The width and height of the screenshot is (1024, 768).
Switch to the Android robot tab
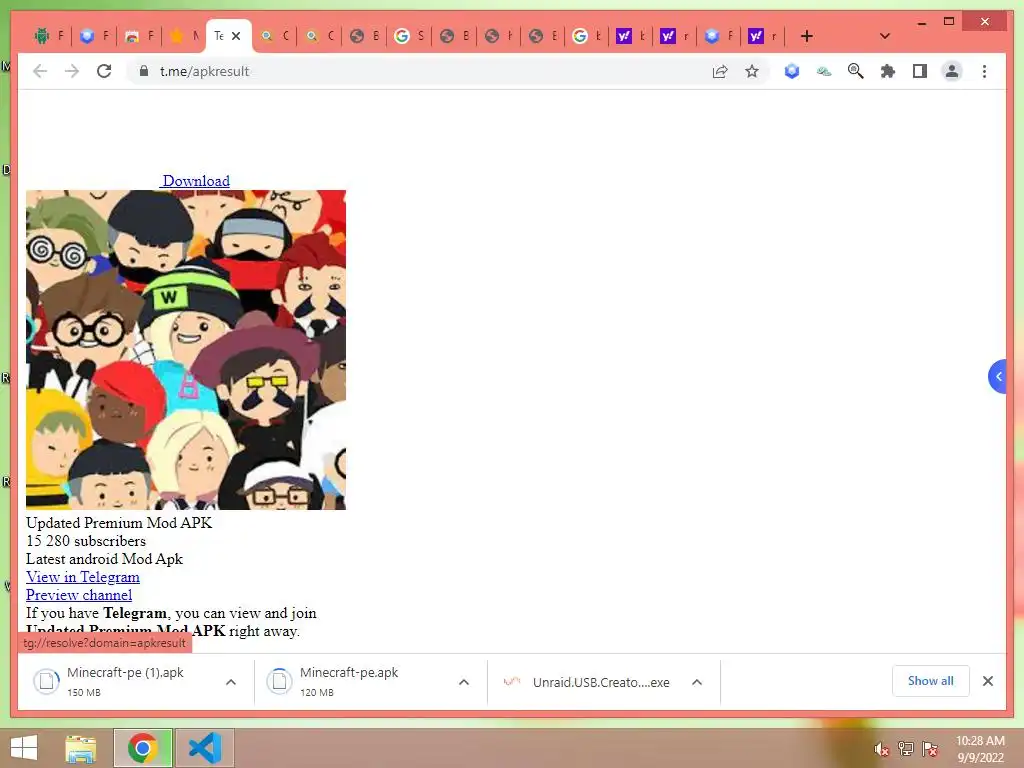pyautogui.click(x=49, y=36)
